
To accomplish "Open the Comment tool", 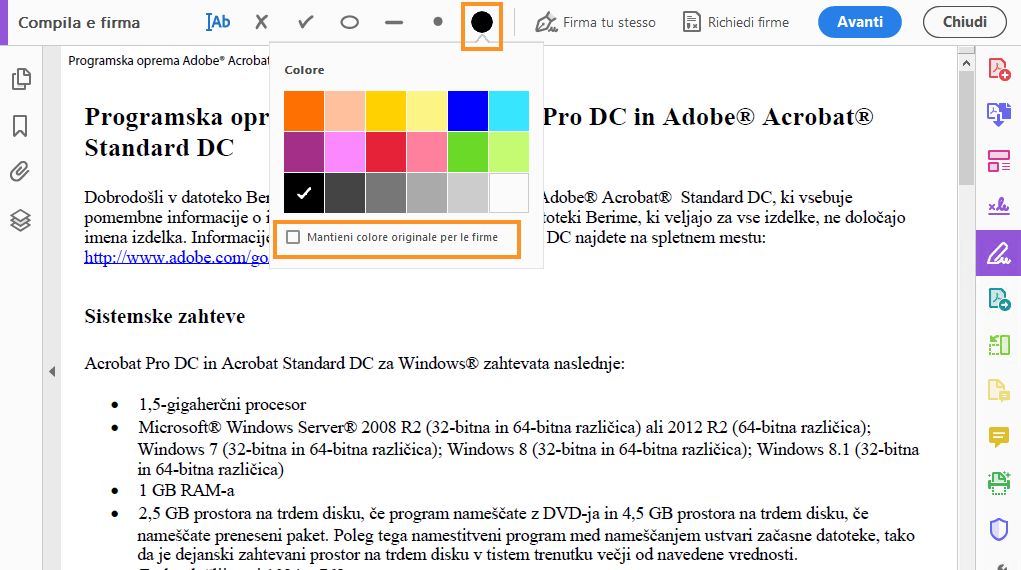I will [x=999, y=436].
